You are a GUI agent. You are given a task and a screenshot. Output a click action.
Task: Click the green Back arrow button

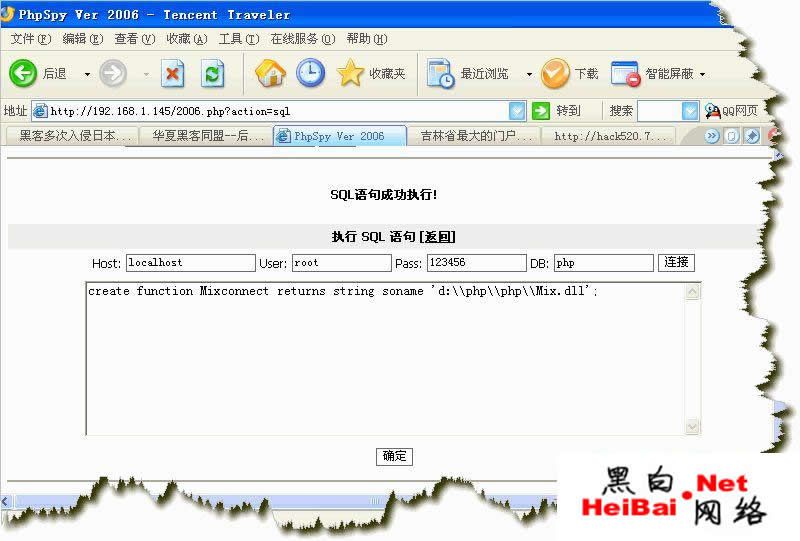pyautogui.click(x=24, y=73)
